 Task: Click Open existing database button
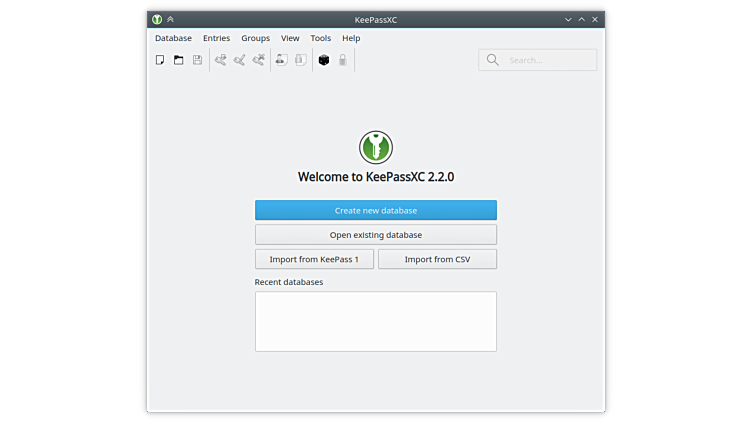375,235
